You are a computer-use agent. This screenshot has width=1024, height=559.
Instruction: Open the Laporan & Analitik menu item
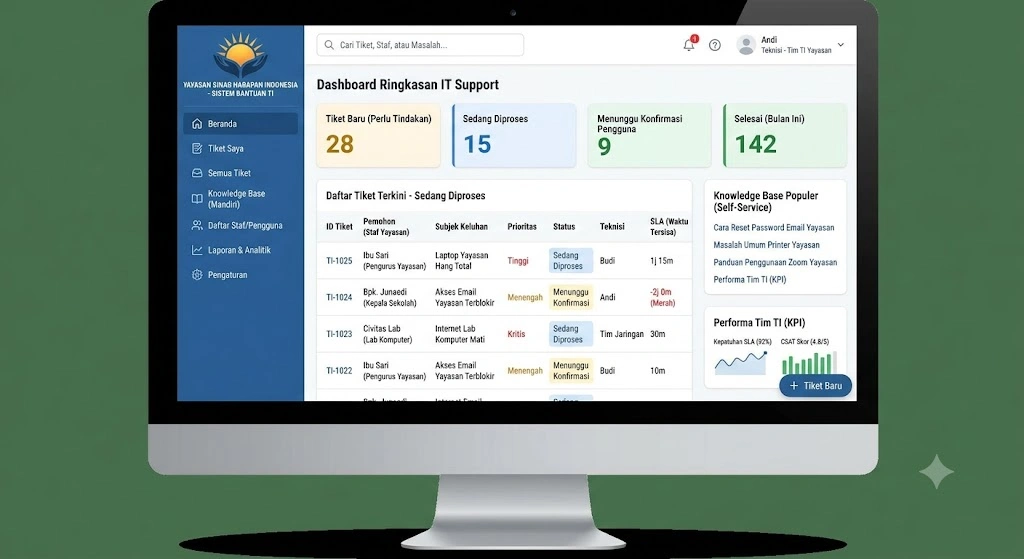[x=240, y=250]
